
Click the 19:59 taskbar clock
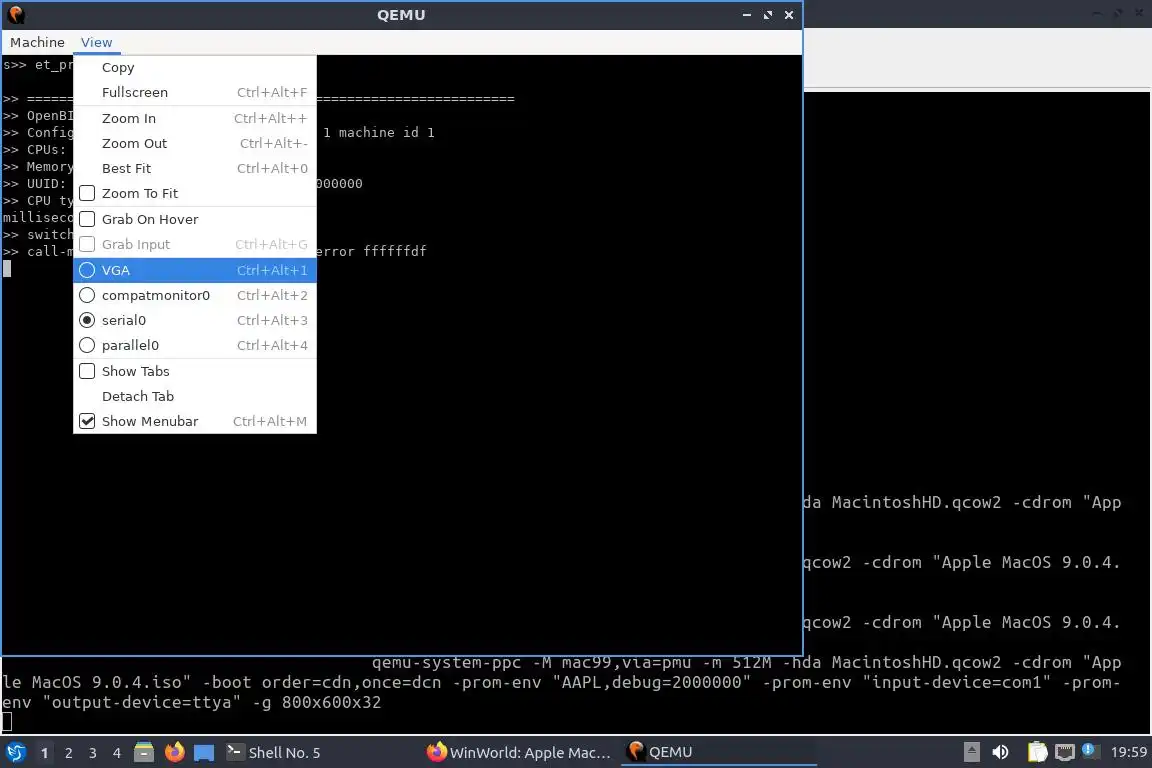pos(1128,753)
